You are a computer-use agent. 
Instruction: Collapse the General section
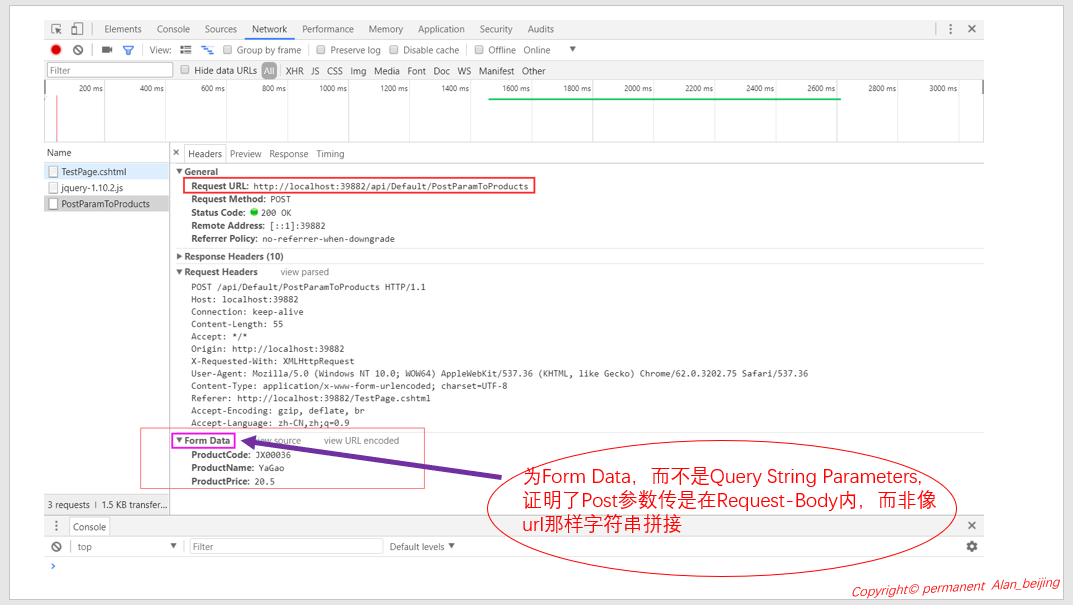point(180,171)
